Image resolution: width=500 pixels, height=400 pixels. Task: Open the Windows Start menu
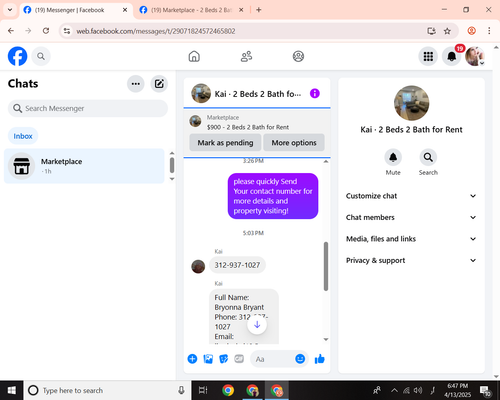(x=12, y=390)
